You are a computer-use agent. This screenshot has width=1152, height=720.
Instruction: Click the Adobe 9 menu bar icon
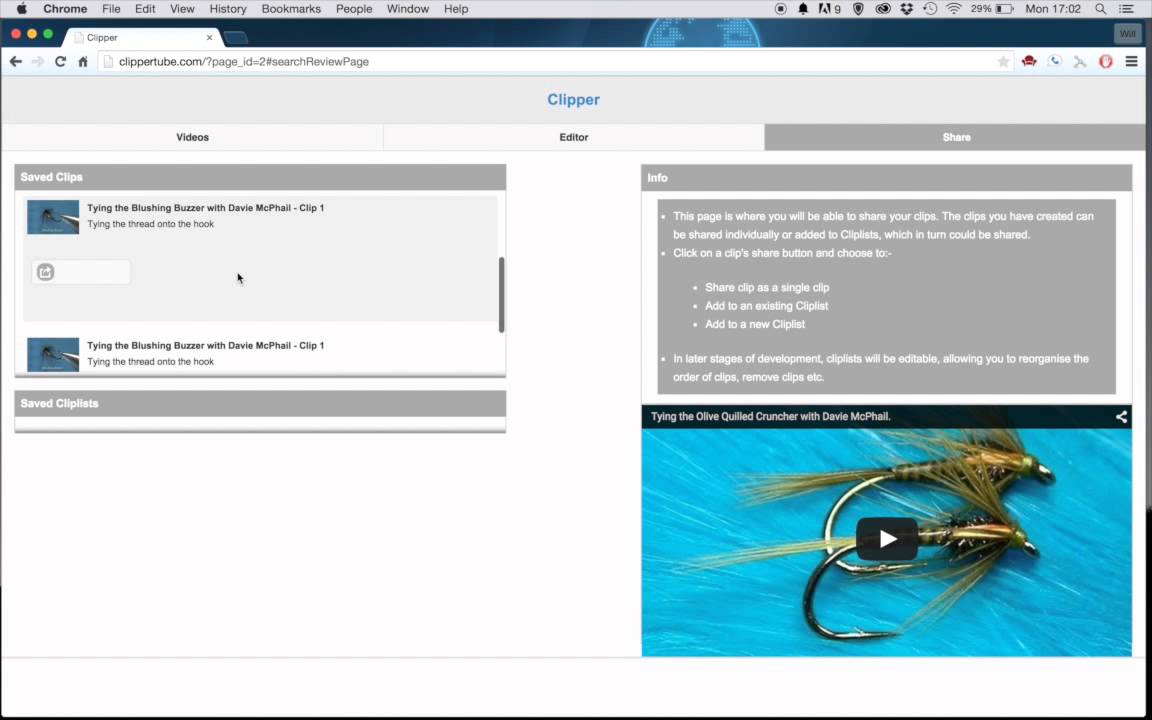tap(829, 9)
